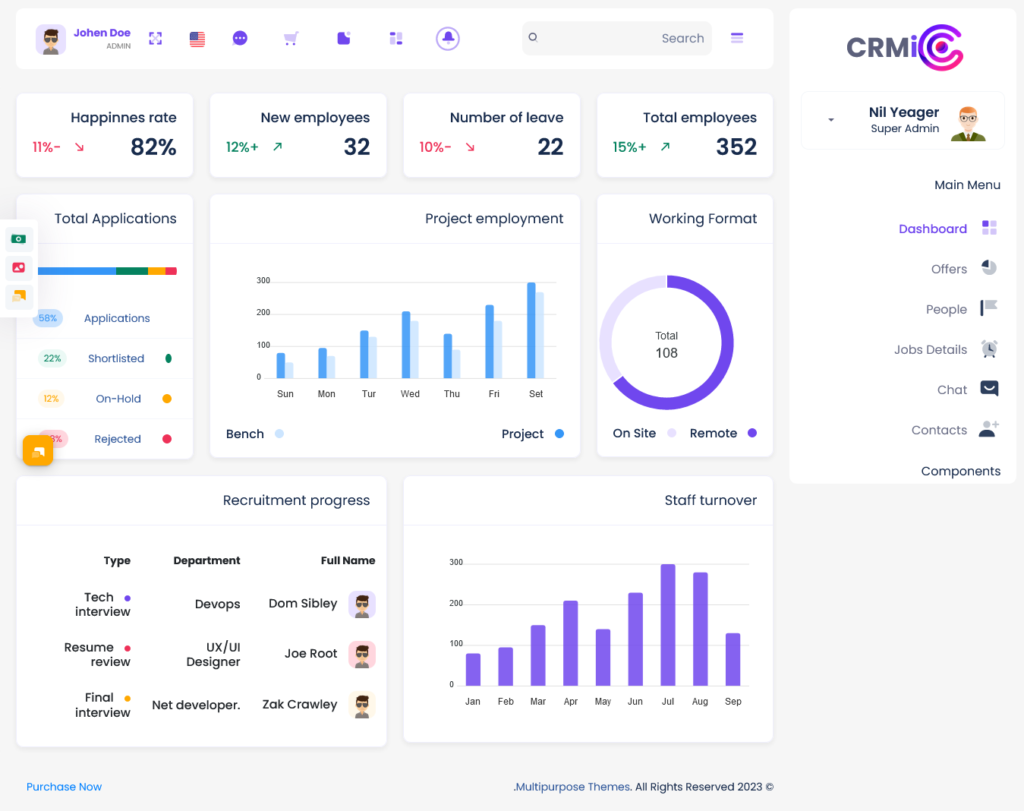Click the 12% On-Hold badge
The height and width of the screenshot is (811, 1024).
click(51, 398)
